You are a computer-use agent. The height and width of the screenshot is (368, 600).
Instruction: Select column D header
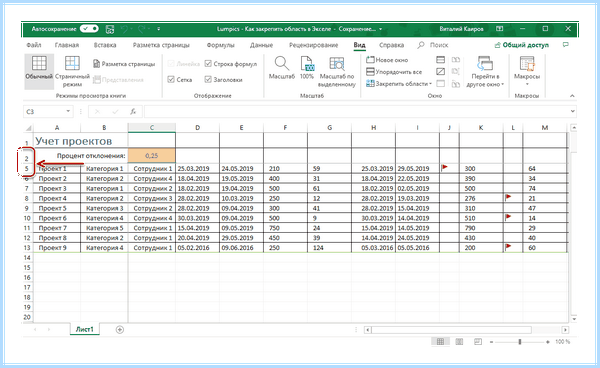pyautogui.click(x=197, y=127)
